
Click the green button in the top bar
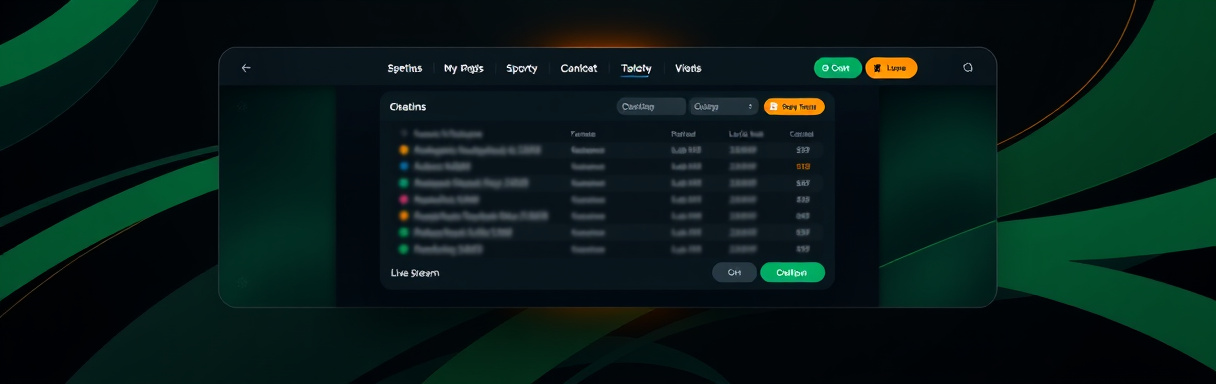[838, 68]
